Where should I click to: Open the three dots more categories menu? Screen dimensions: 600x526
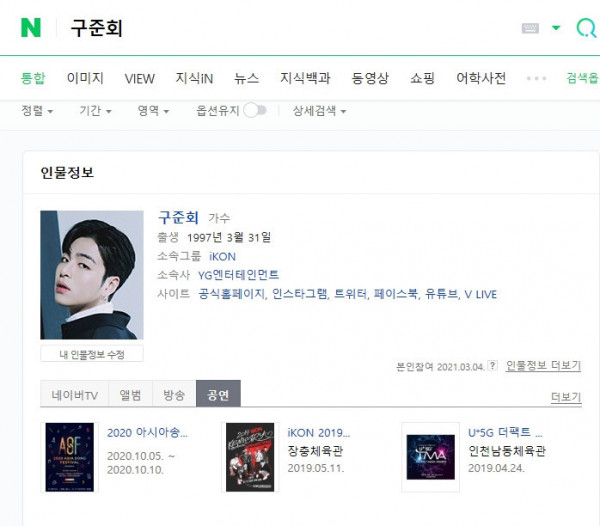click(x=536, y=78)
